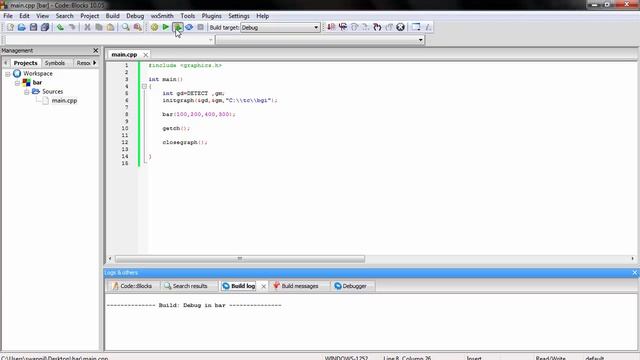The width and height of the screenshot is (640, 360).
Task: Click the Replace toolbar icon
Action: coord(138,27)
